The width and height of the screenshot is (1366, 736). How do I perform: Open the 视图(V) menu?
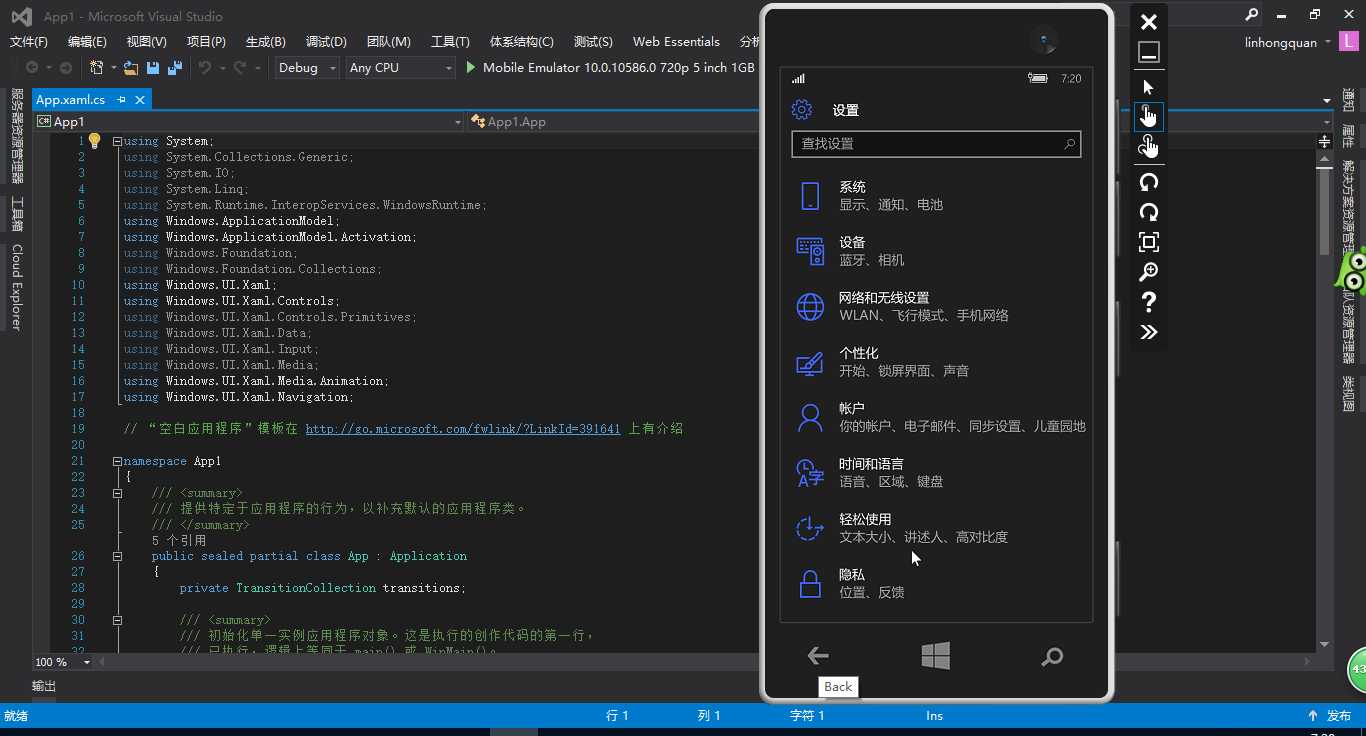pos(147,42)
